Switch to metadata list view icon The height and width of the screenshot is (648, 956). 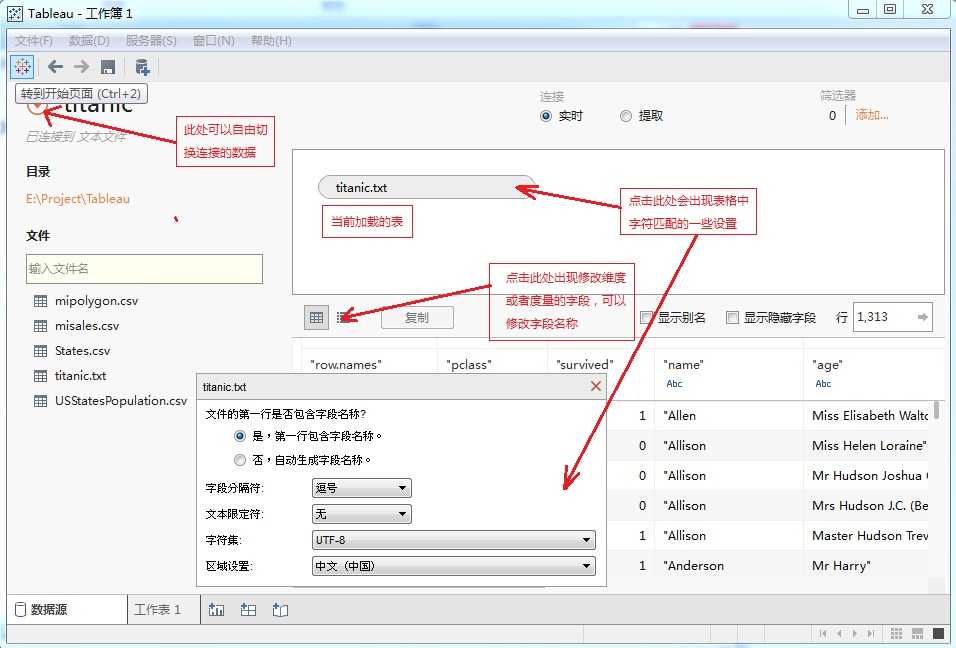click(343, 317)
